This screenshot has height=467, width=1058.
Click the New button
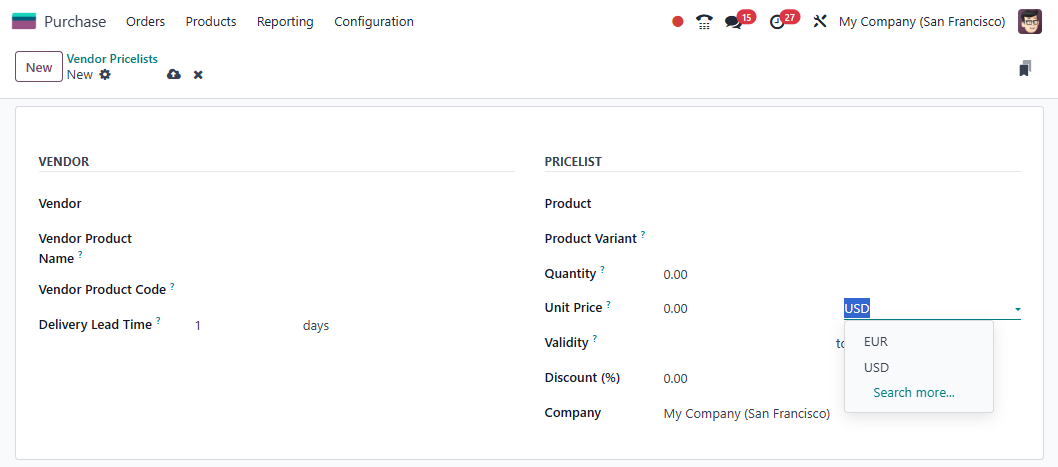point(39,67)
